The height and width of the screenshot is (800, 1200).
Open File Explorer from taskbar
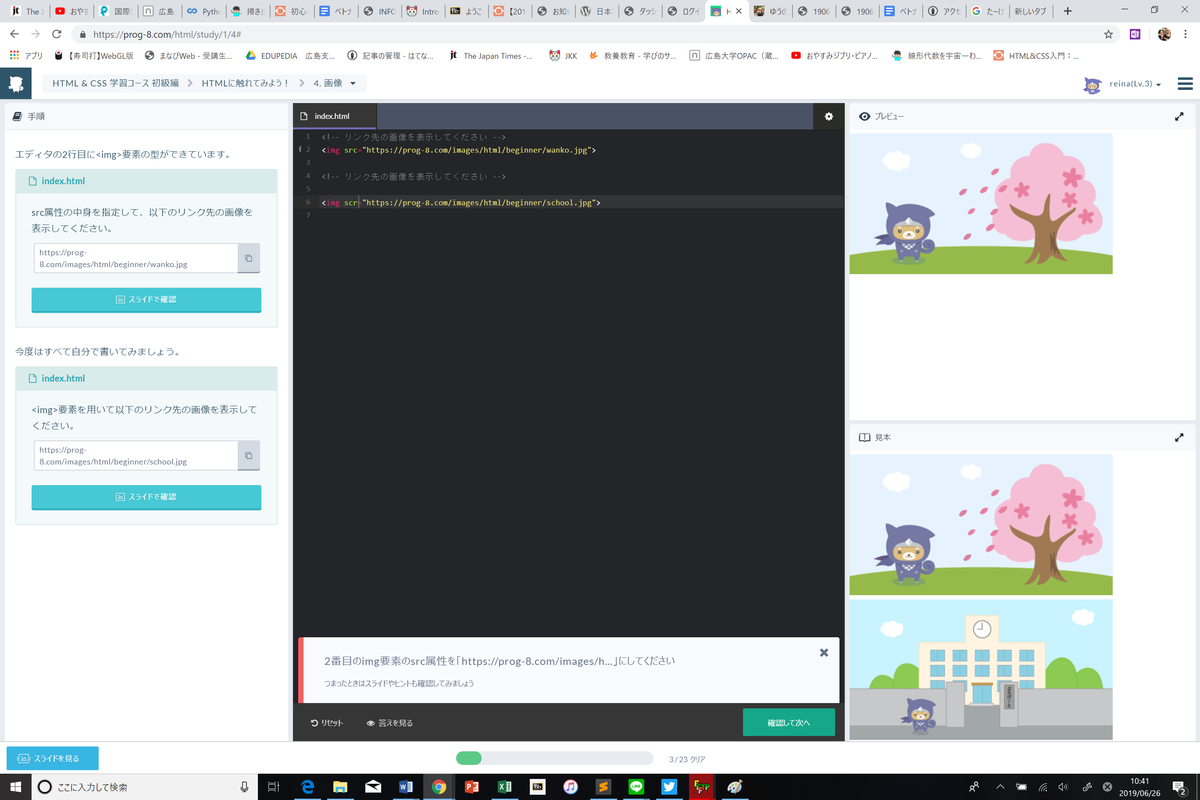coord(340,787)
